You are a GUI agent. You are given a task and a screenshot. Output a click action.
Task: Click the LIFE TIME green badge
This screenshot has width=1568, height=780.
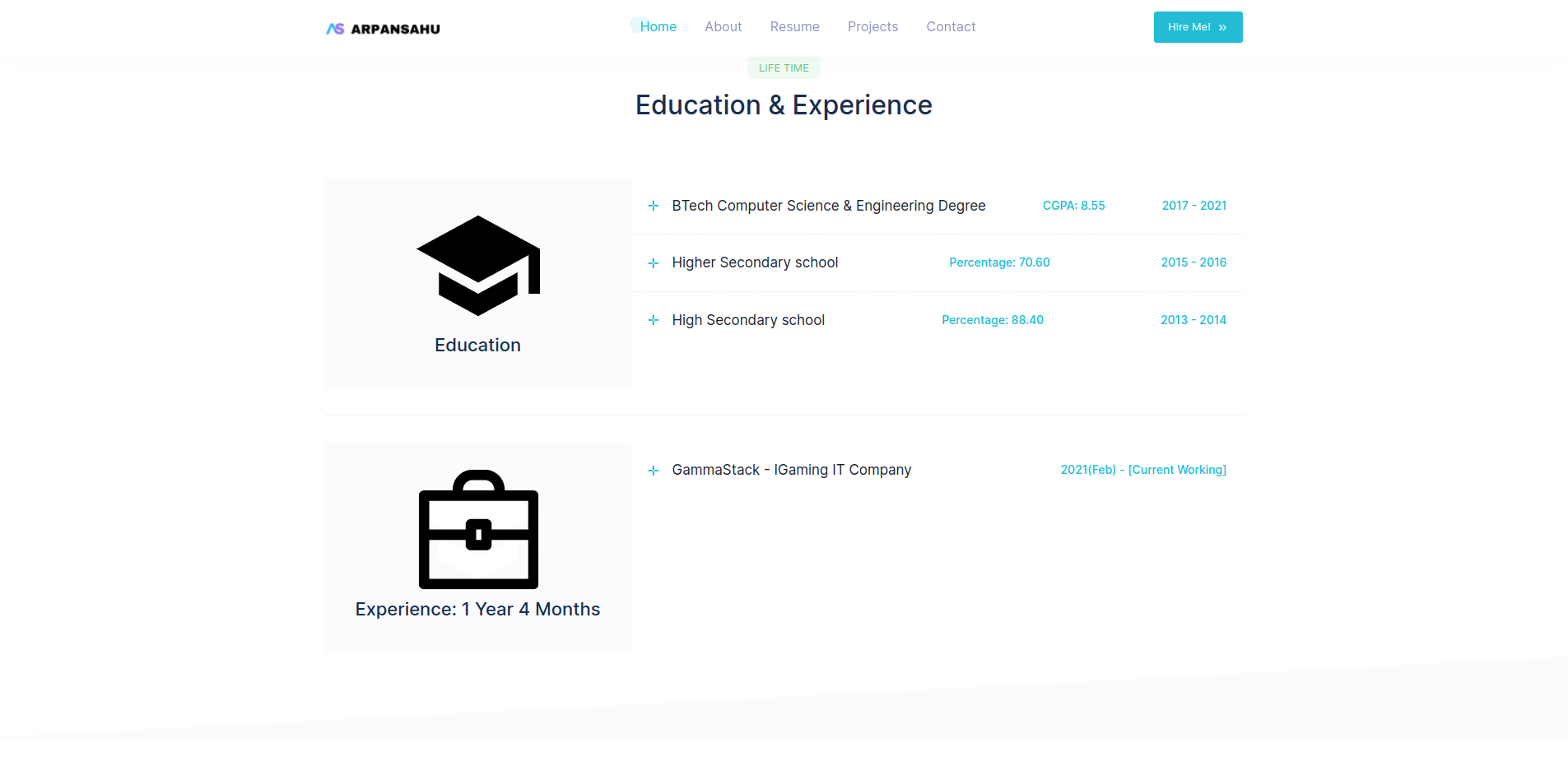coord(784,68)
